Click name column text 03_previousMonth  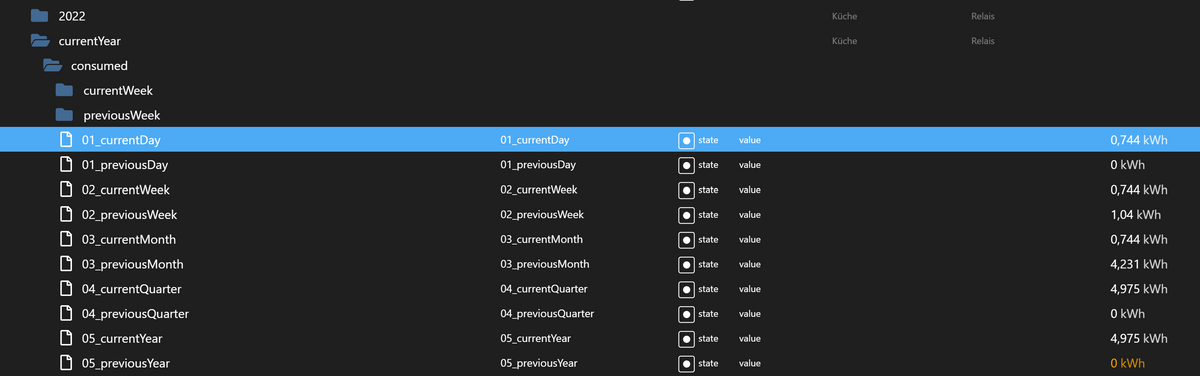[x=544, y=264]
